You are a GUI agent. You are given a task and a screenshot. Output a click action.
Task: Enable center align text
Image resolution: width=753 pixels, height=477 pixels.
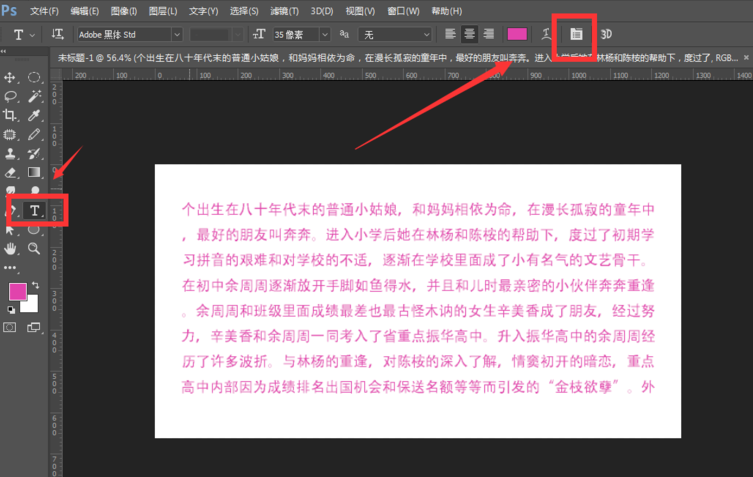(469, 34)
